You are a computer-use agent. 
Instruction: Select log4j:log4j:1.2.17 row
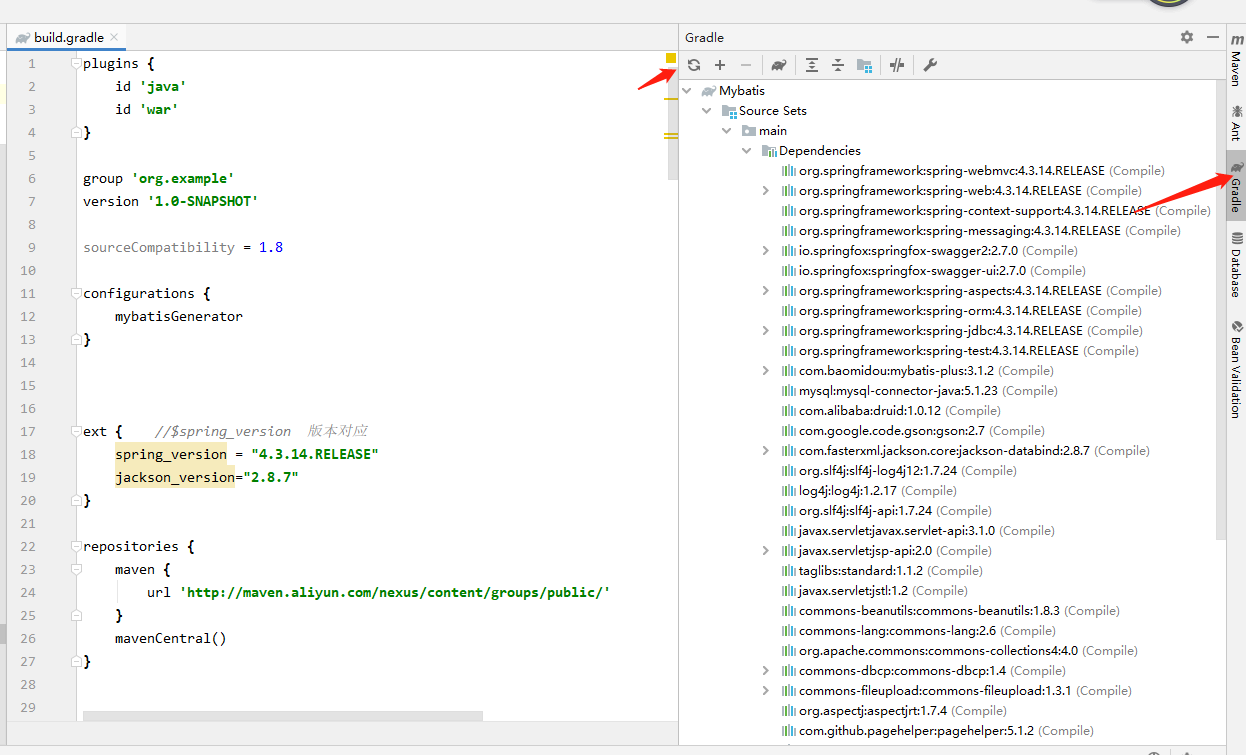(868, 491)
